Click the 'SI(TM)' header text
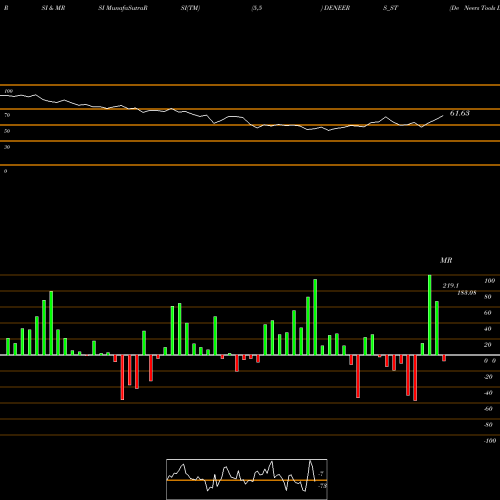 click(190, 8)
